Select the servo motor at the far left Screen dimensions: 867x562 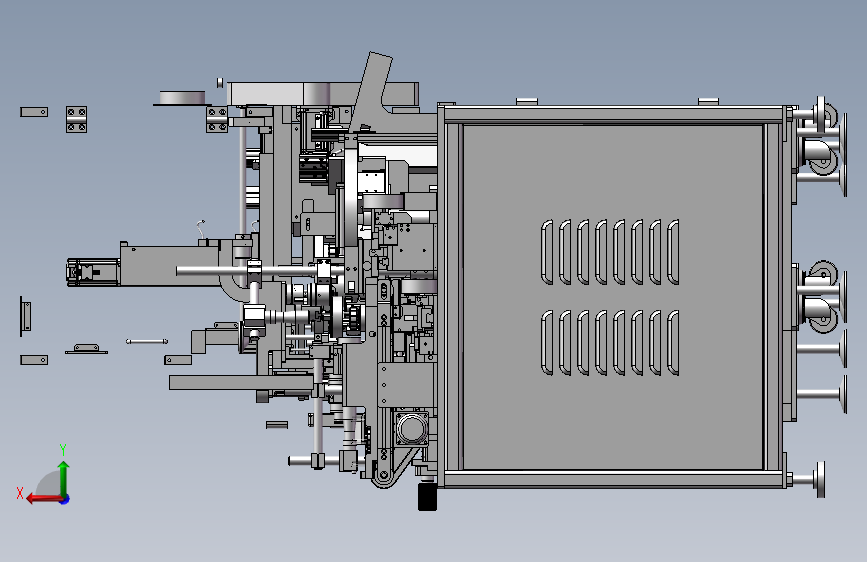pos(92,272)
